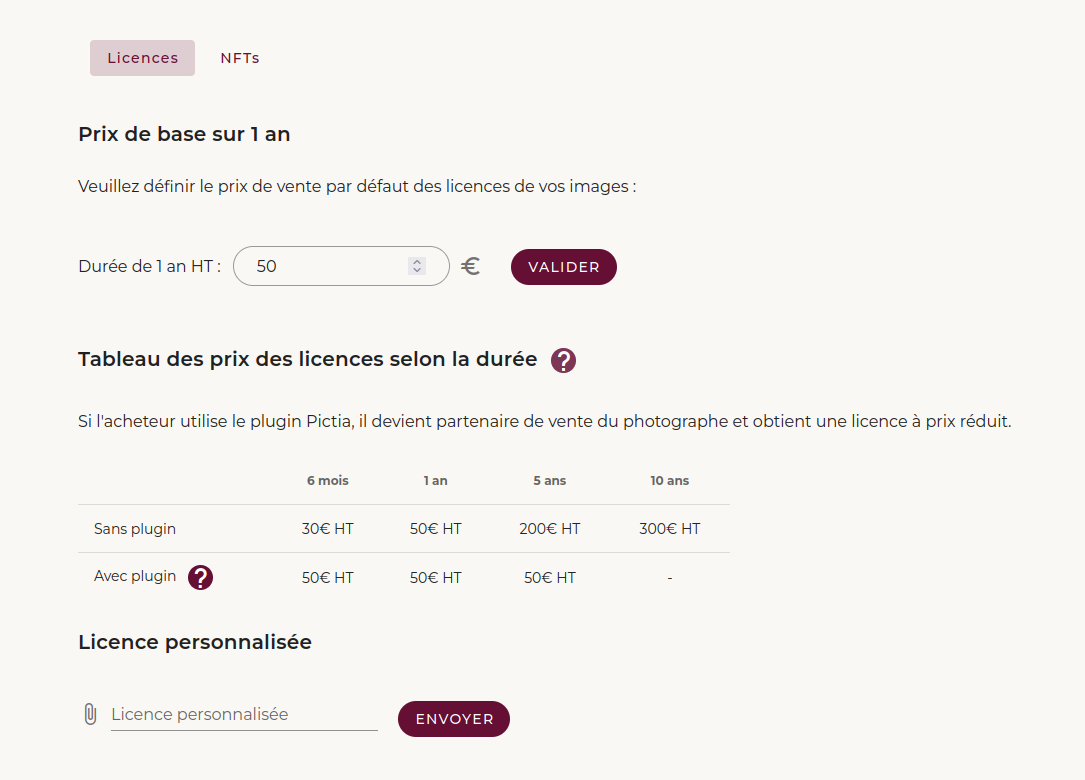Decrease the 1-year price with the down arrow
This screenshot has width=1085, height=780.
(417, 271)
